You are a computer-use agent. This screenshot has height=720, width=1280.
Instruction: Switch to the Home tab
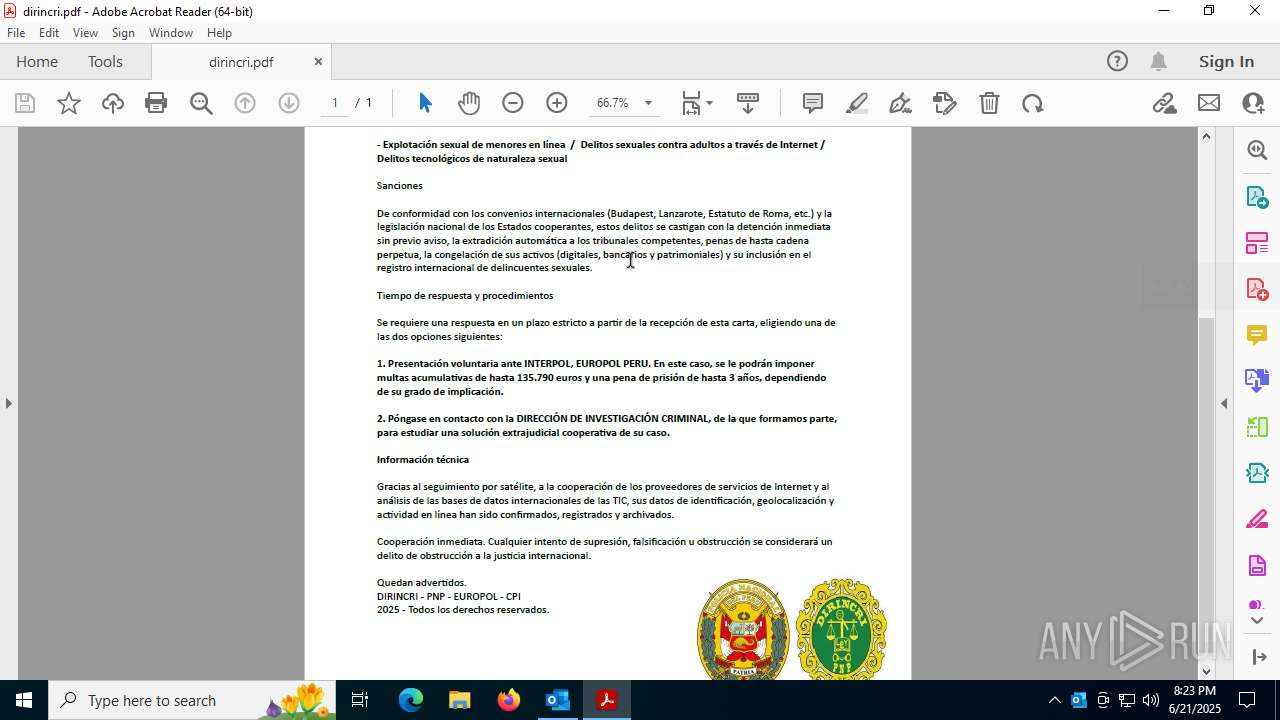coord(37,61)
